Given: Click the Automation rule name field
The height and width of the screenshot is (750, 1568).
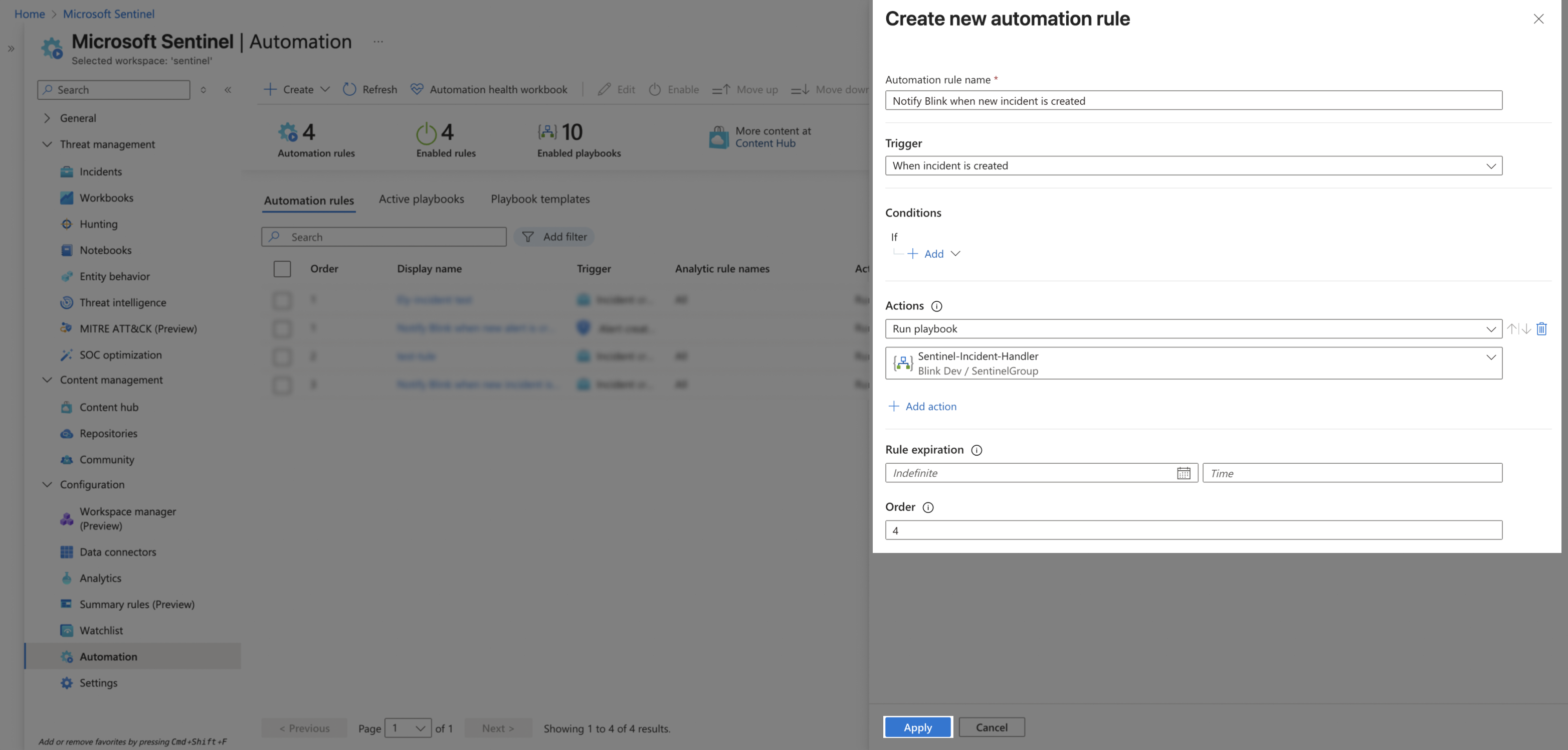Looking at the screenshot, I should (1193, 100).
